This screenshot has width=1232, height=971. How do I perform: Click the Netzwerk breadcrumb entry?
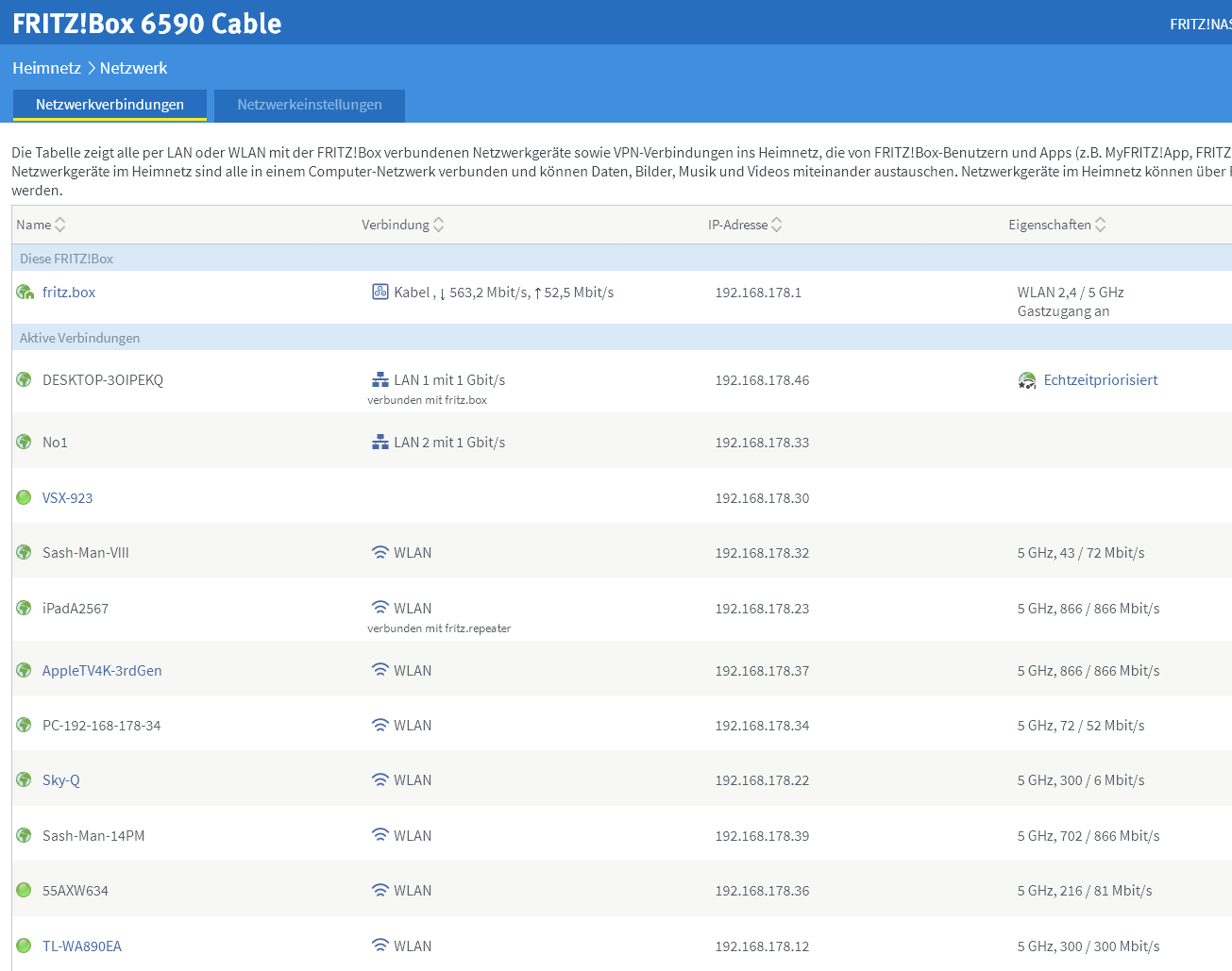tap(133, 68)
